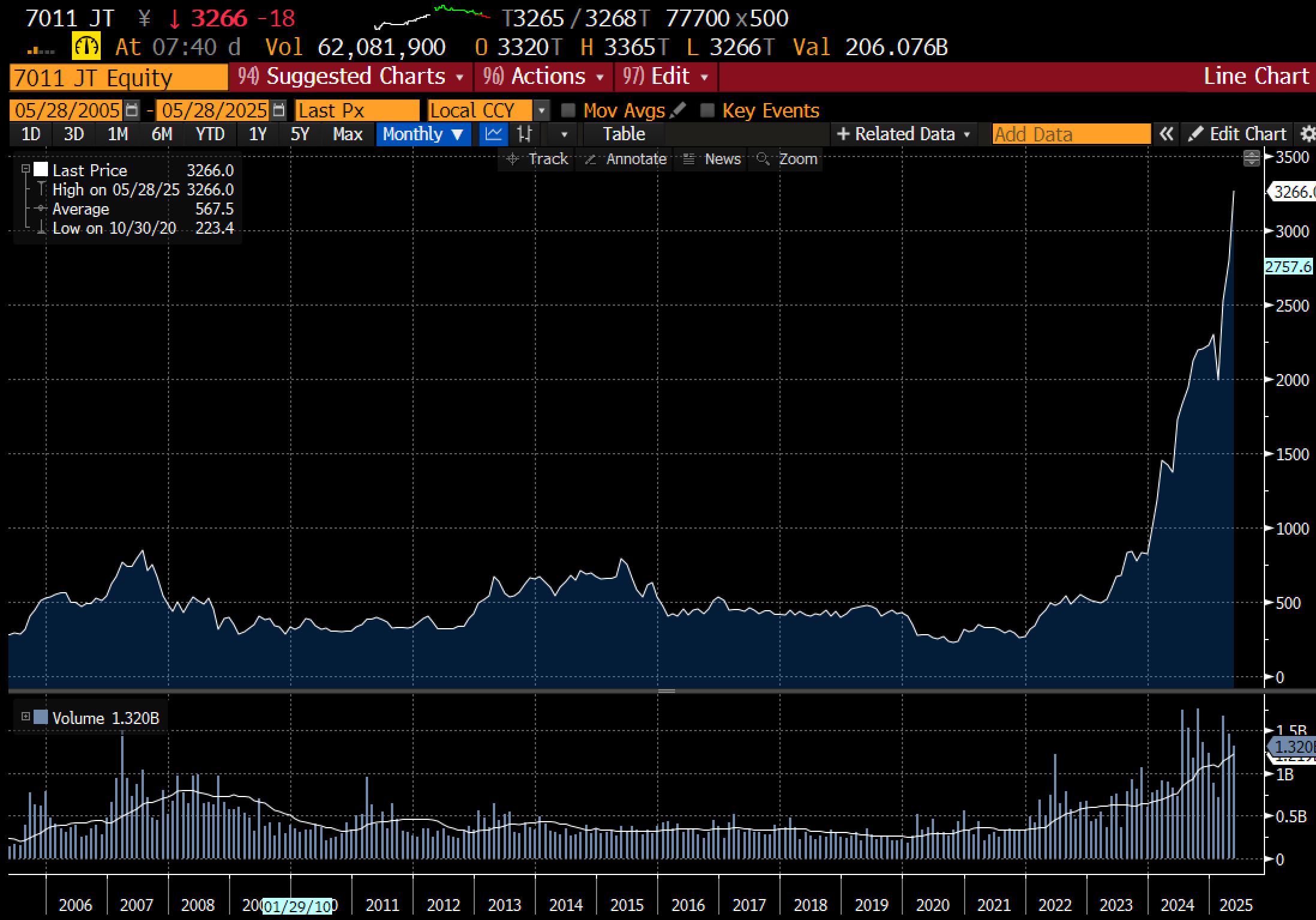Viewport: 1316px width, 920px height.
Task: Click the Mov Avgs pencil edit icon
Action: click(x=678, y=110)
